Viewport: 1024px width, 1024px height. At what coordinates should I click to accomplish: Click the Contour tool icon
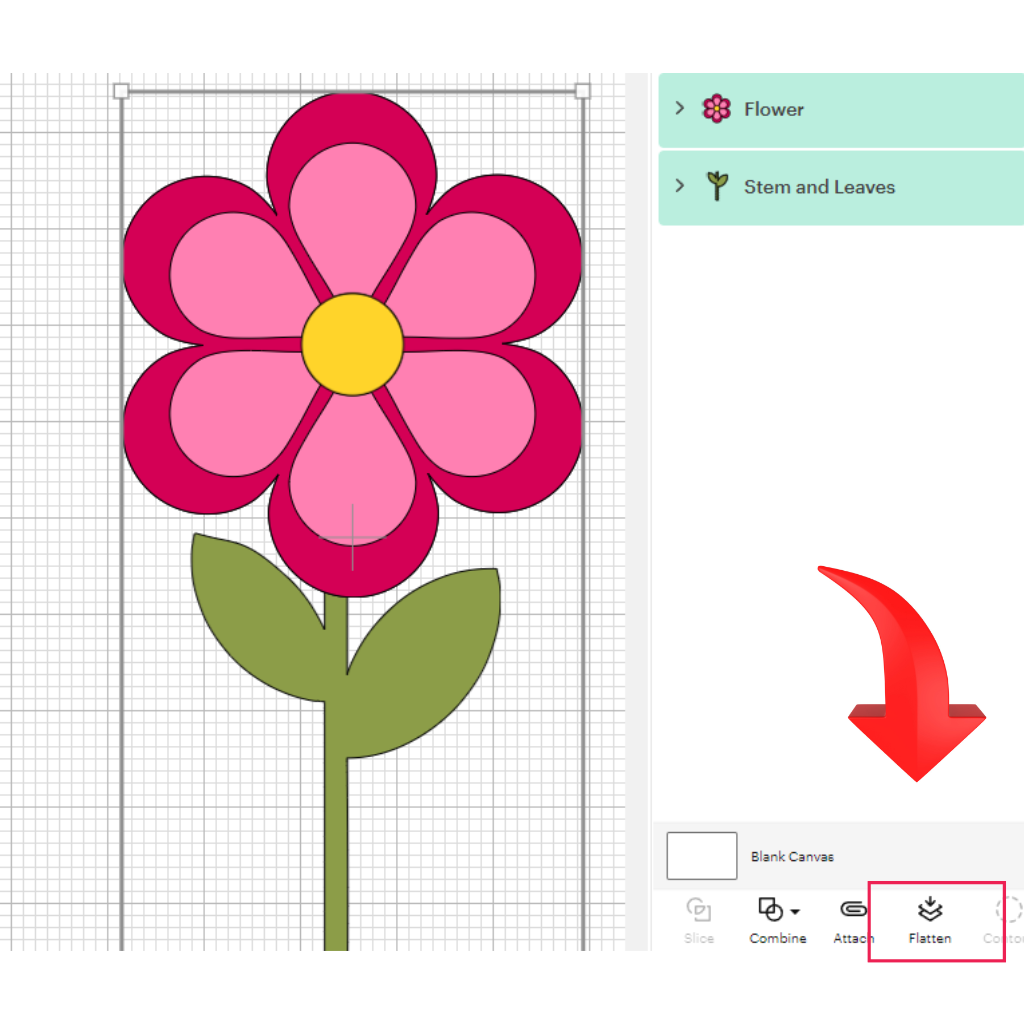[x=1009, y=910]
